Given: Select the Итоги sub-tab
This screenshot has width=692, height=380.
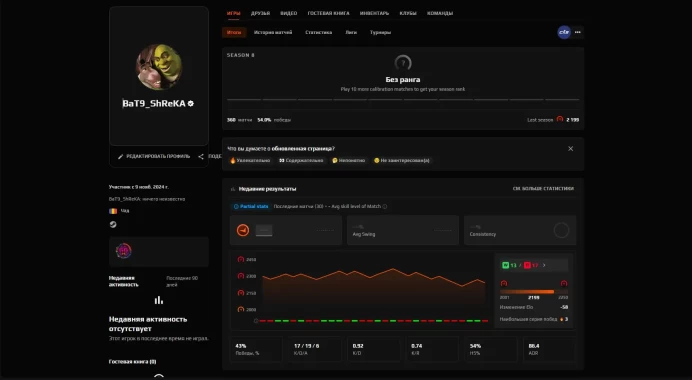Looking at the screenshot, I should [234, 32].
